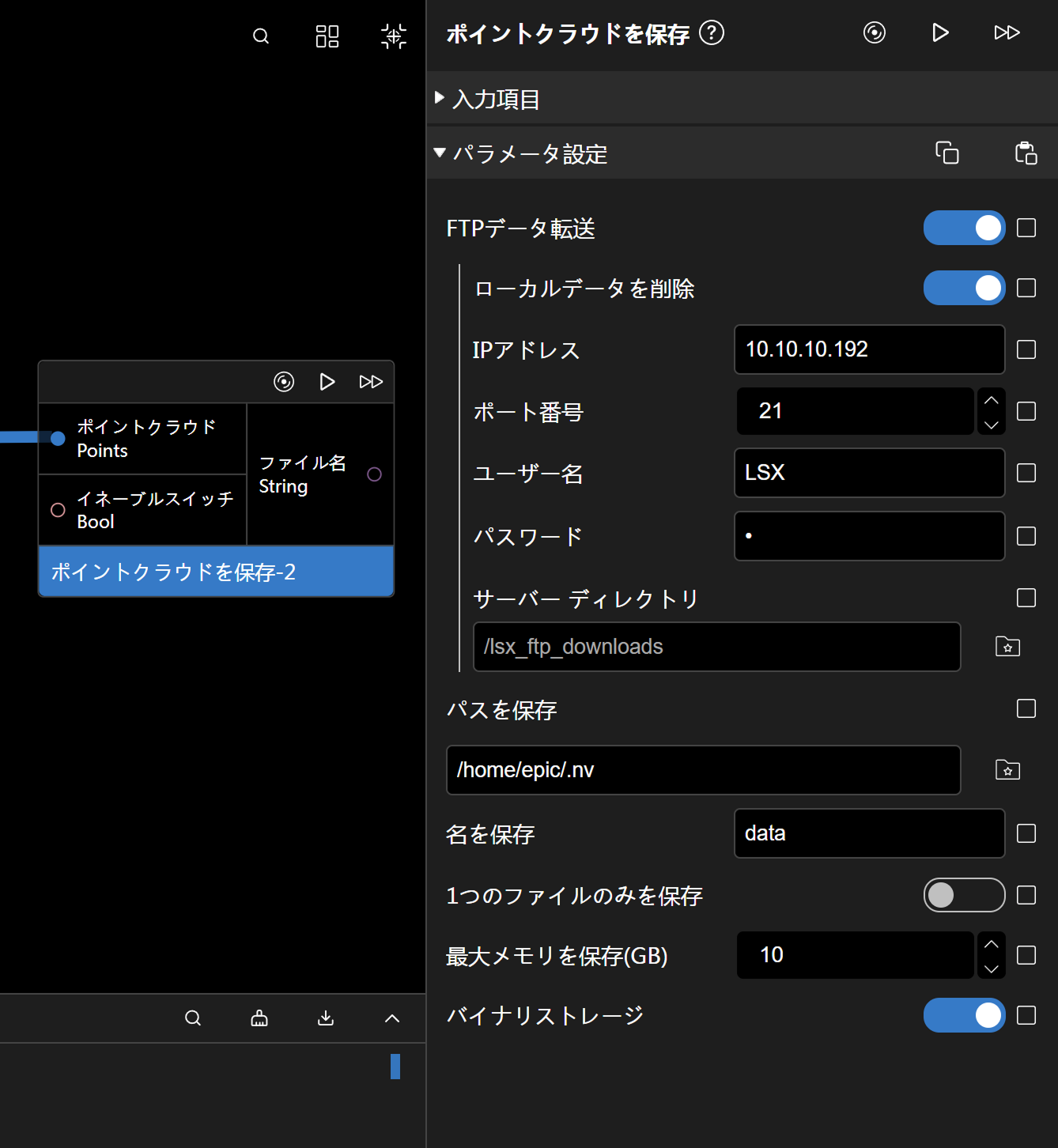The image size is (1058, 1148).
Task: Click the fit-to-view focus icon in canvas toolbar
Action: click(x=393, y=36)
